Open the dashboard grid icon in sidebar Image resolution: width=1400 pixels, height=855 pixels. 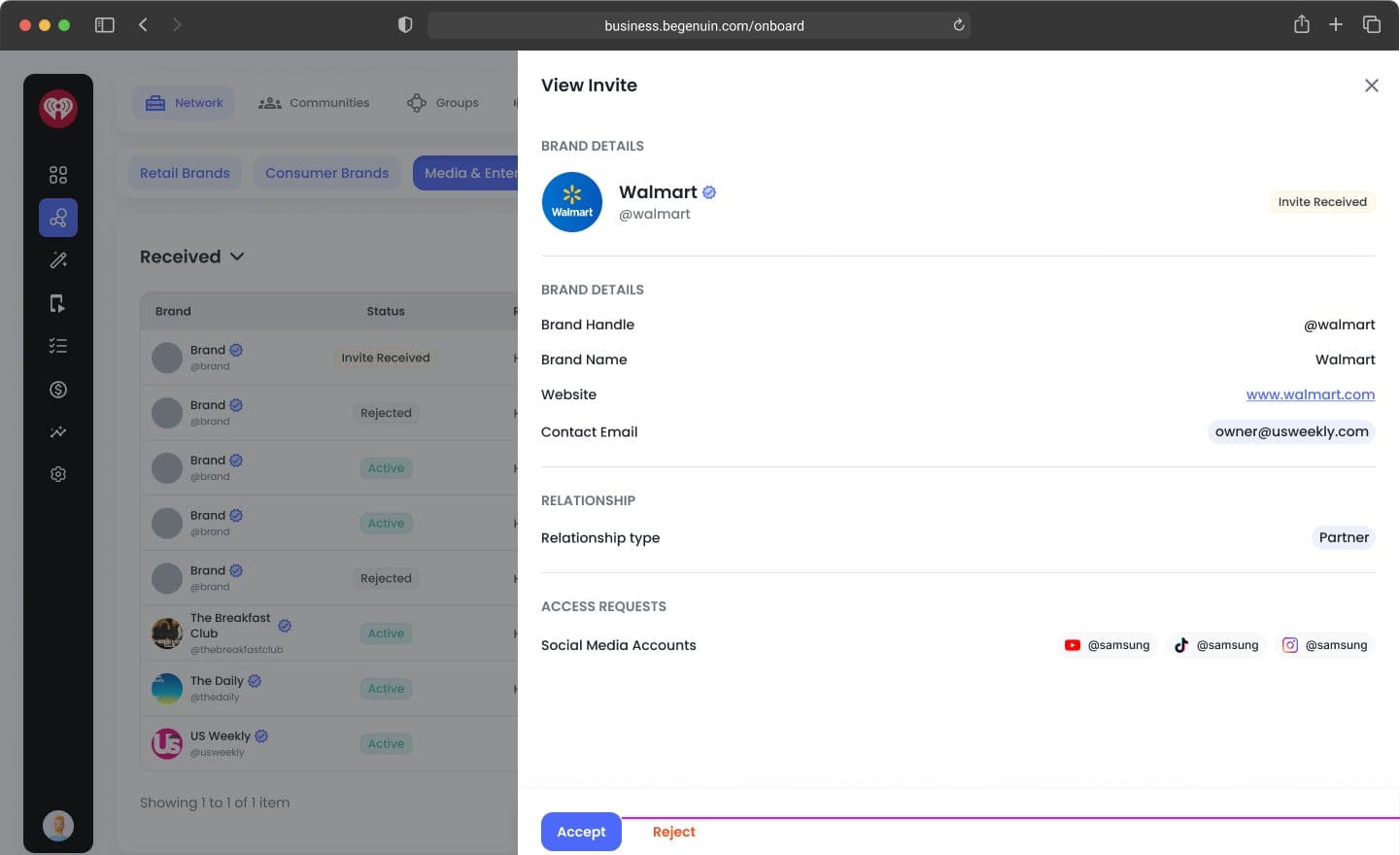point(58,175)
